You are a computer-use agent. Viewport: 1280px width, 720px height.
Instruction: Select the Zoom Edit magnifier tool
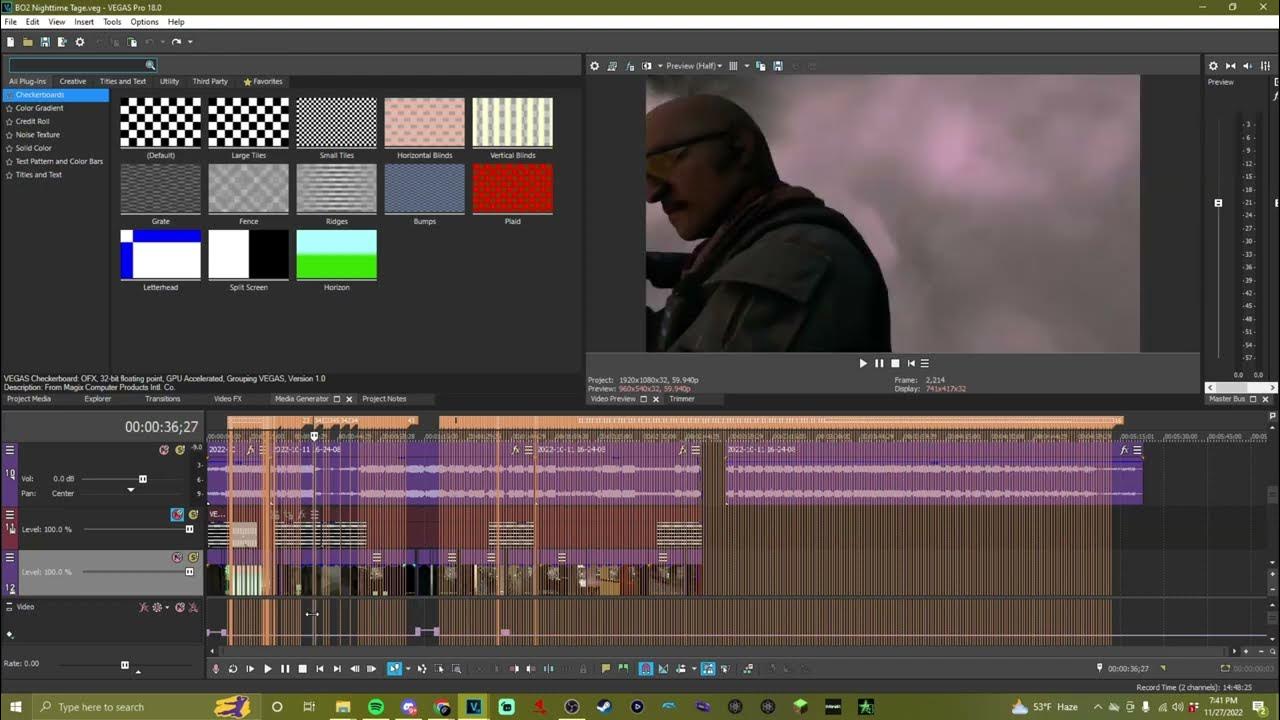[x=457, y=669]
